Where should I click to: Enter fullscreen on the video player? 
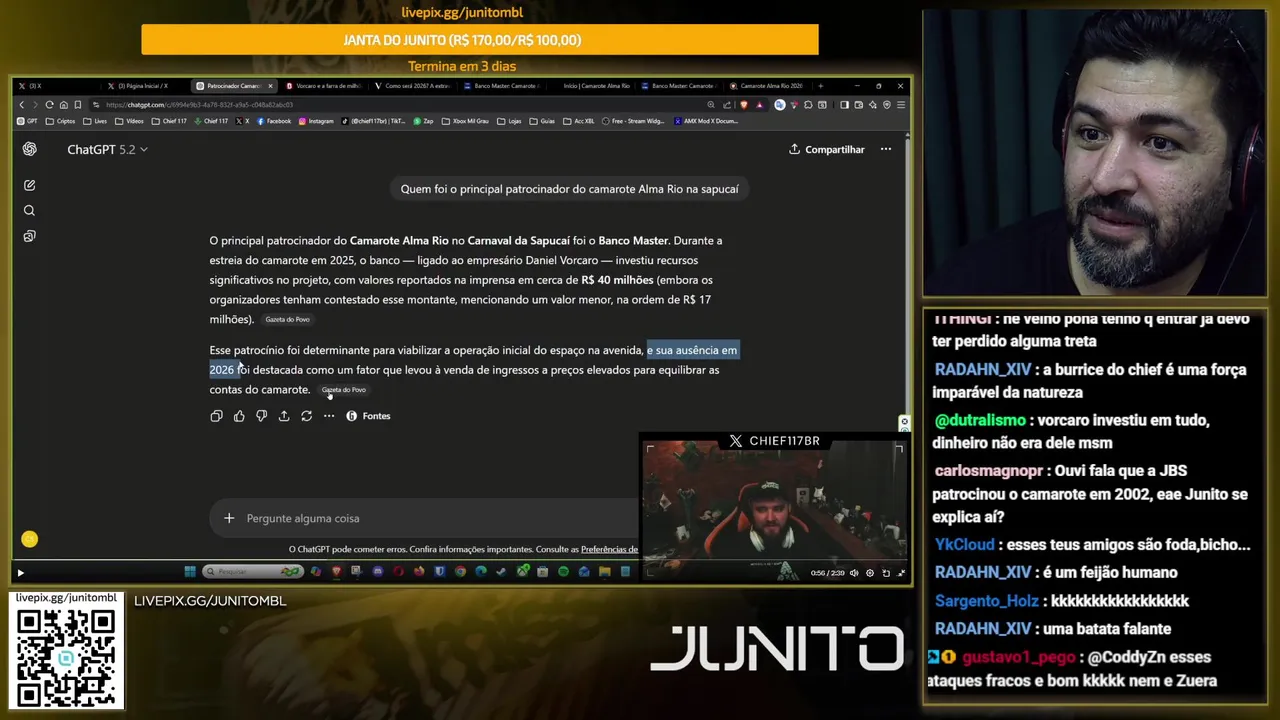[902, 573]
